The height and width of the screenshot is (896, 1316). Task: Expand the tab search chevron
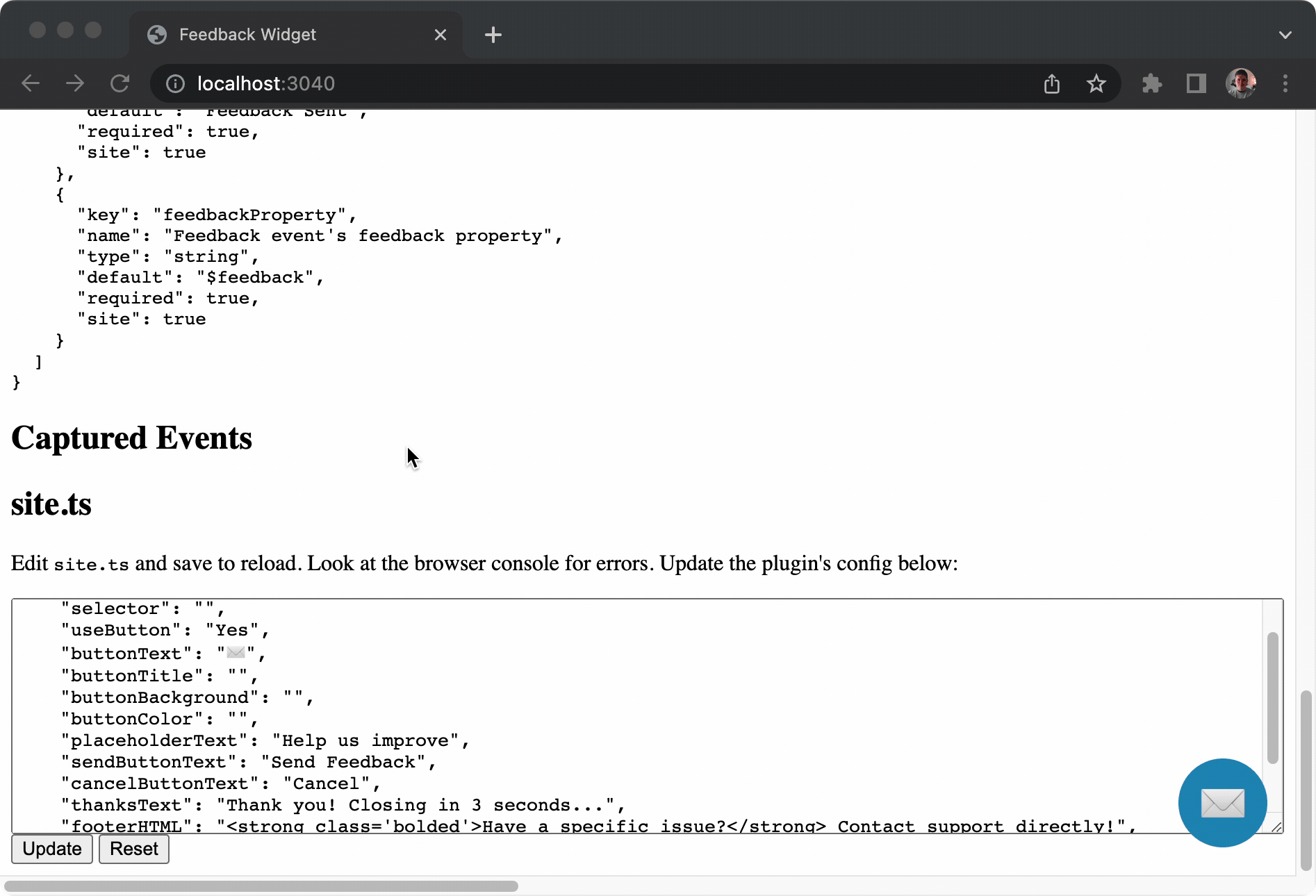(x=1285, y=35)
